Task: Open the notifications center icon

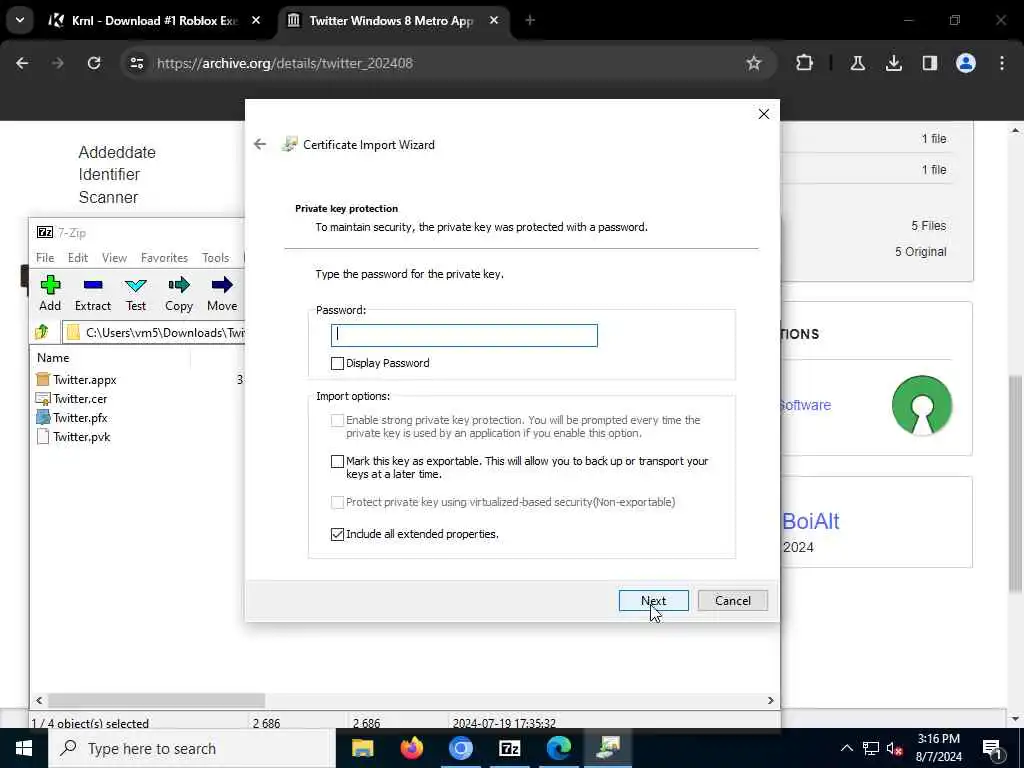Action: 992,748
